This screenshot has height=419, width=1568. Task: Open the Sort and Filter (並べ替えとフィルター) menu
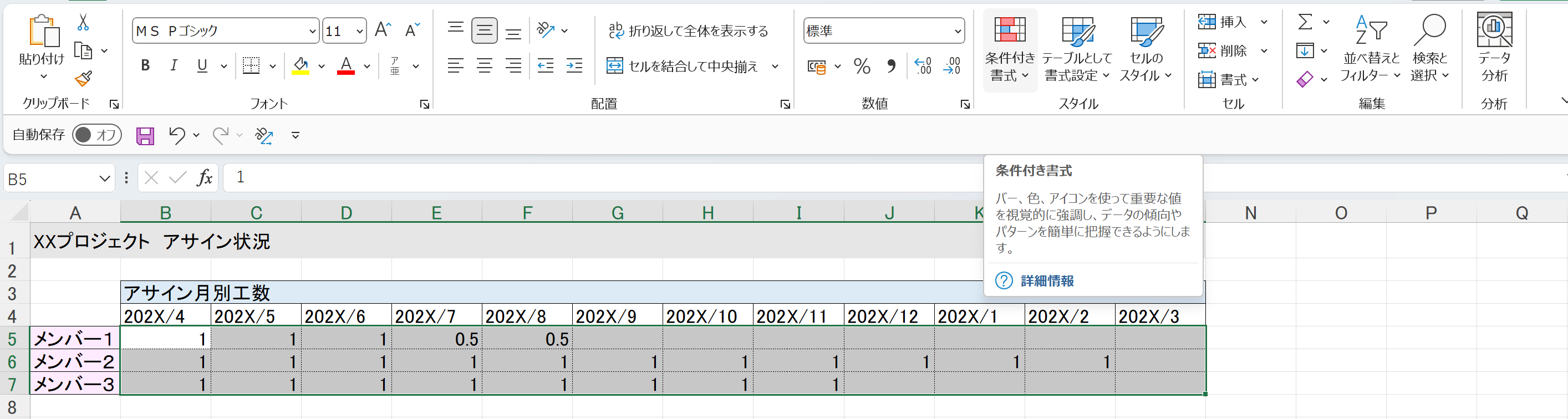(x=1370, y=50)
